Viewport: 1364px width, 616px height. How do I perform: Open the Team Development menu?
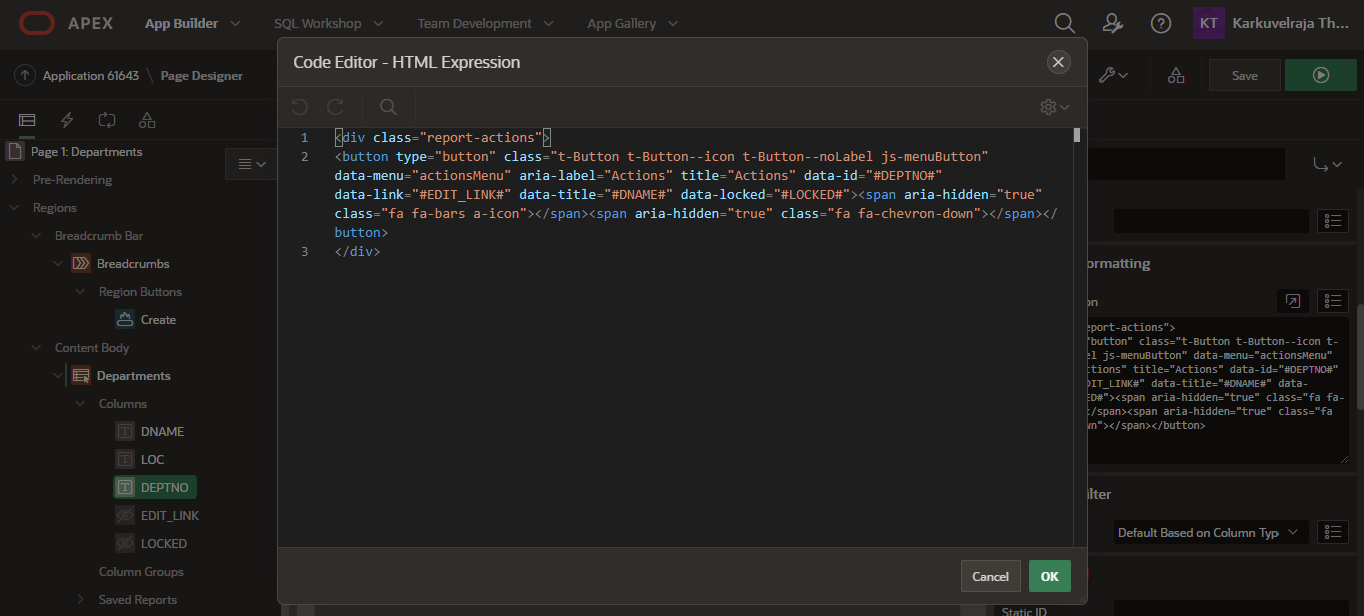[475, 22]
